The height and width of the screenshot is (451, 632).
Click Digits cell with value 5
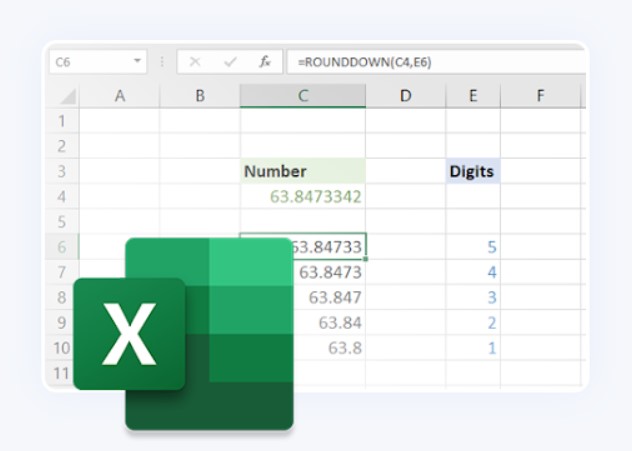coord(473,247)
